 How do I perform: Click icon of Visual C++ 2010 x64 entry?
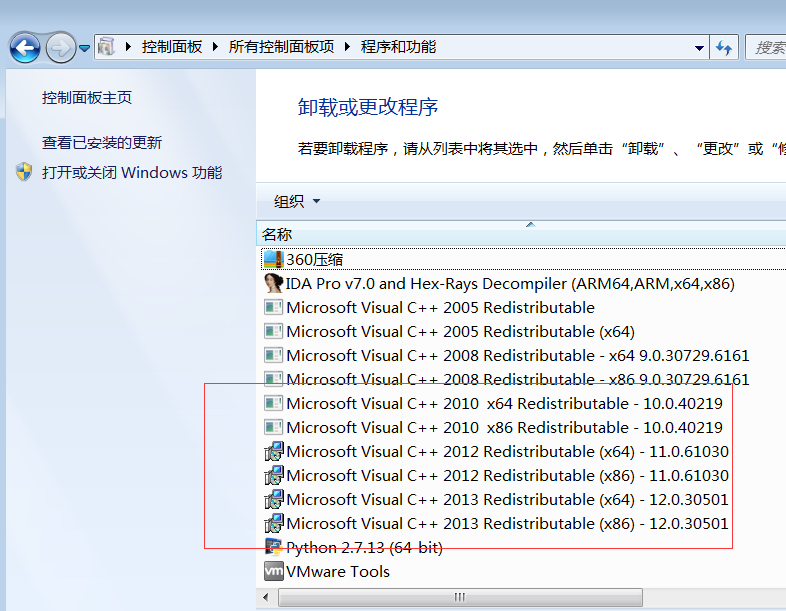click(x=273, y=403)
